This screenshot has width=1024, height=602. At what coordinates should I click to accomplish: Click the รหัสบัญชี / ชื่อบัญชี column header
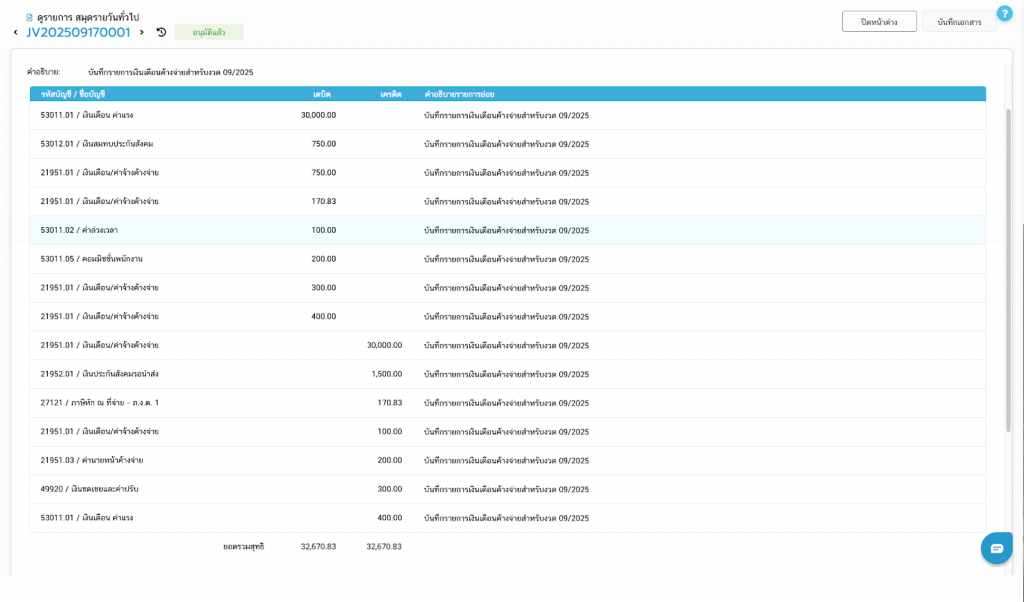point(73,94)
